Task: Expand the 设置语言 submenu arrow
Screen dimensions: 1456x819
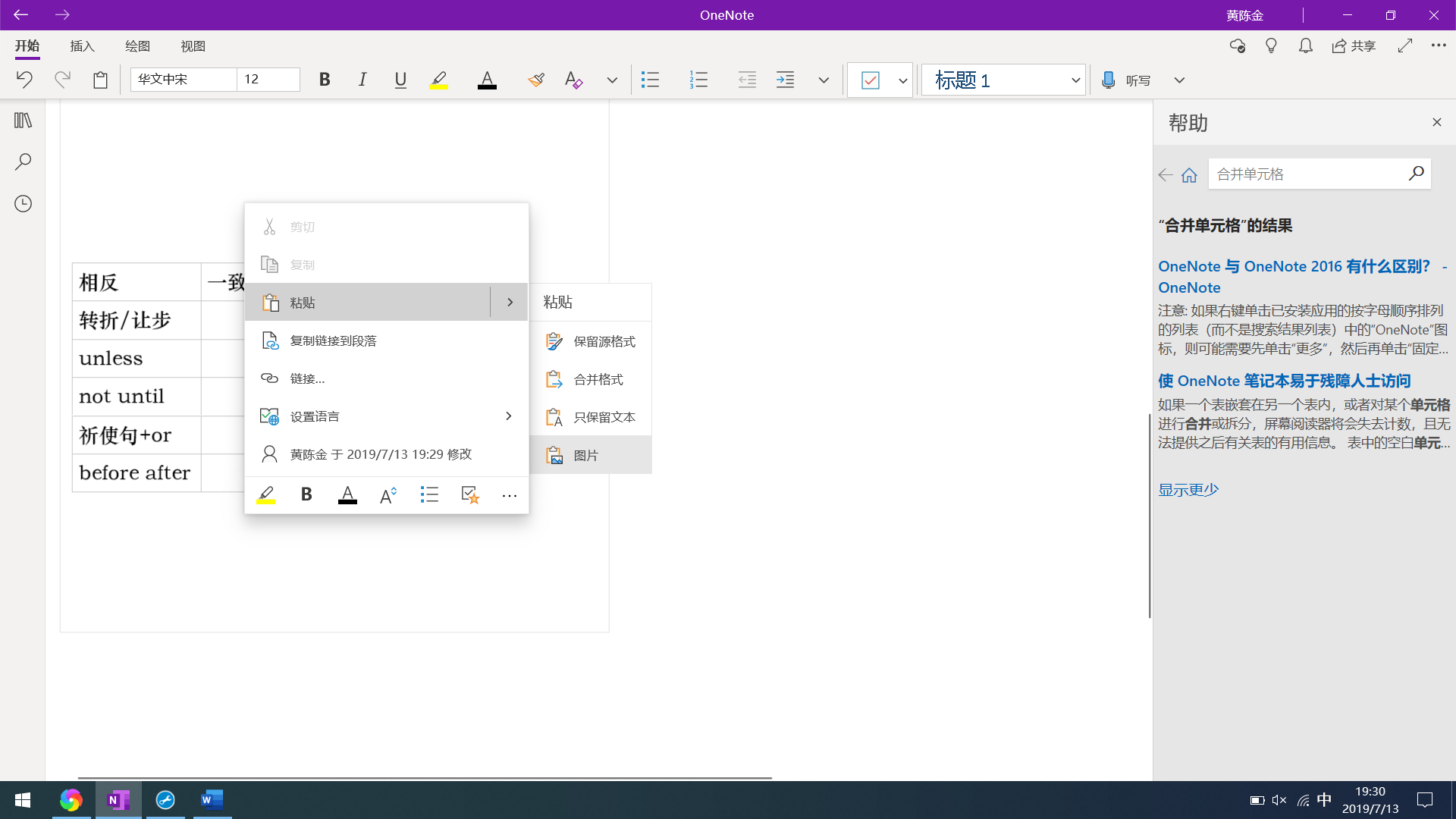Action: pyautogui.click(x=508, y=416)
